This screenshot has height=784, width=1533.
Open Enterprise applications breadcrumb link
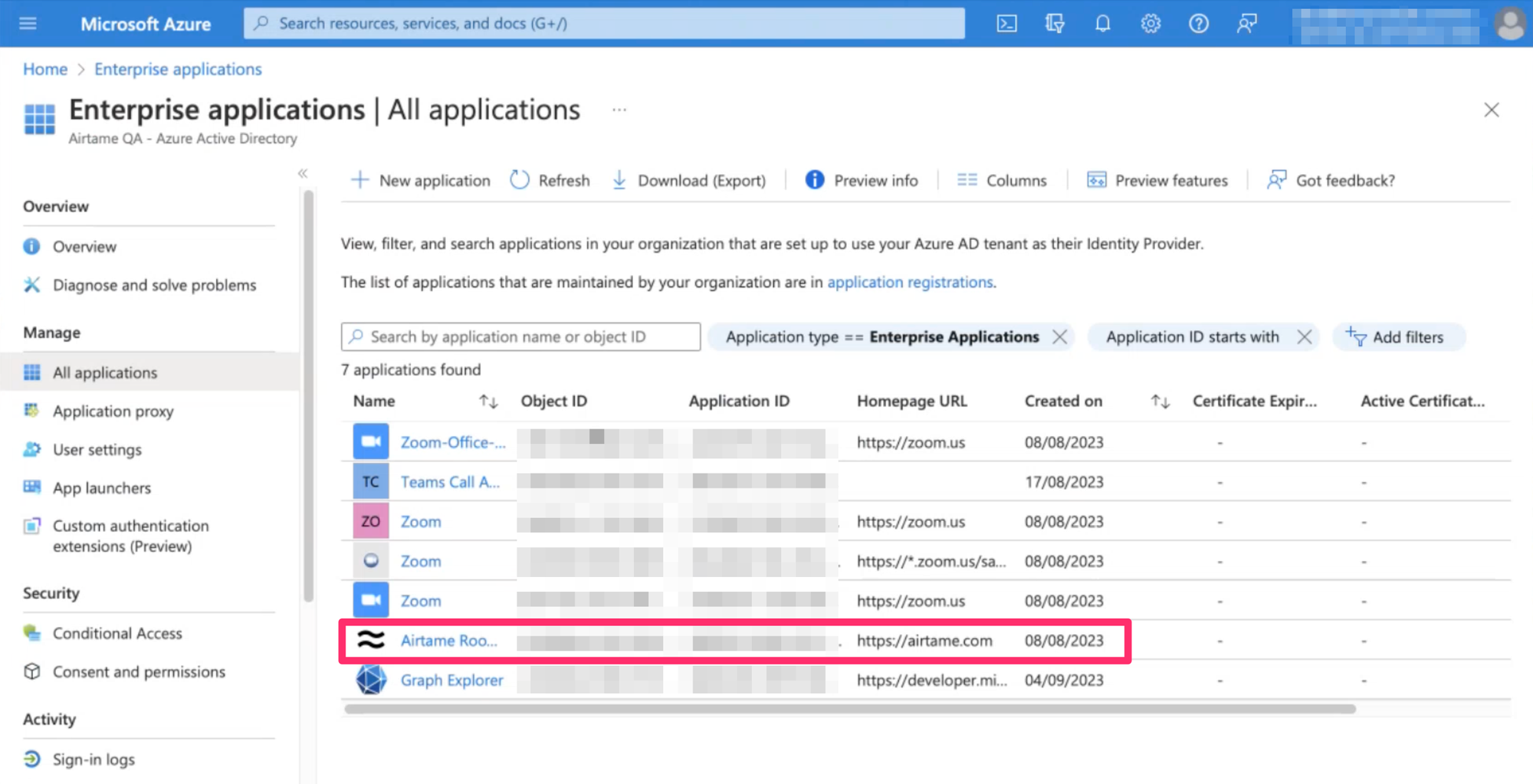coord(178,69)
